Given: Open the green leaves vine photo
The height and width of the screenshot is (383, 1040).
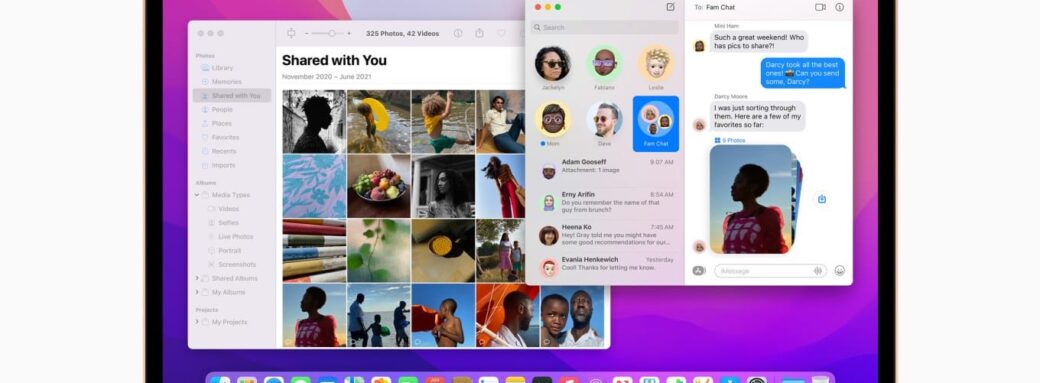Looking at the screenshot, I should [378, 251].
